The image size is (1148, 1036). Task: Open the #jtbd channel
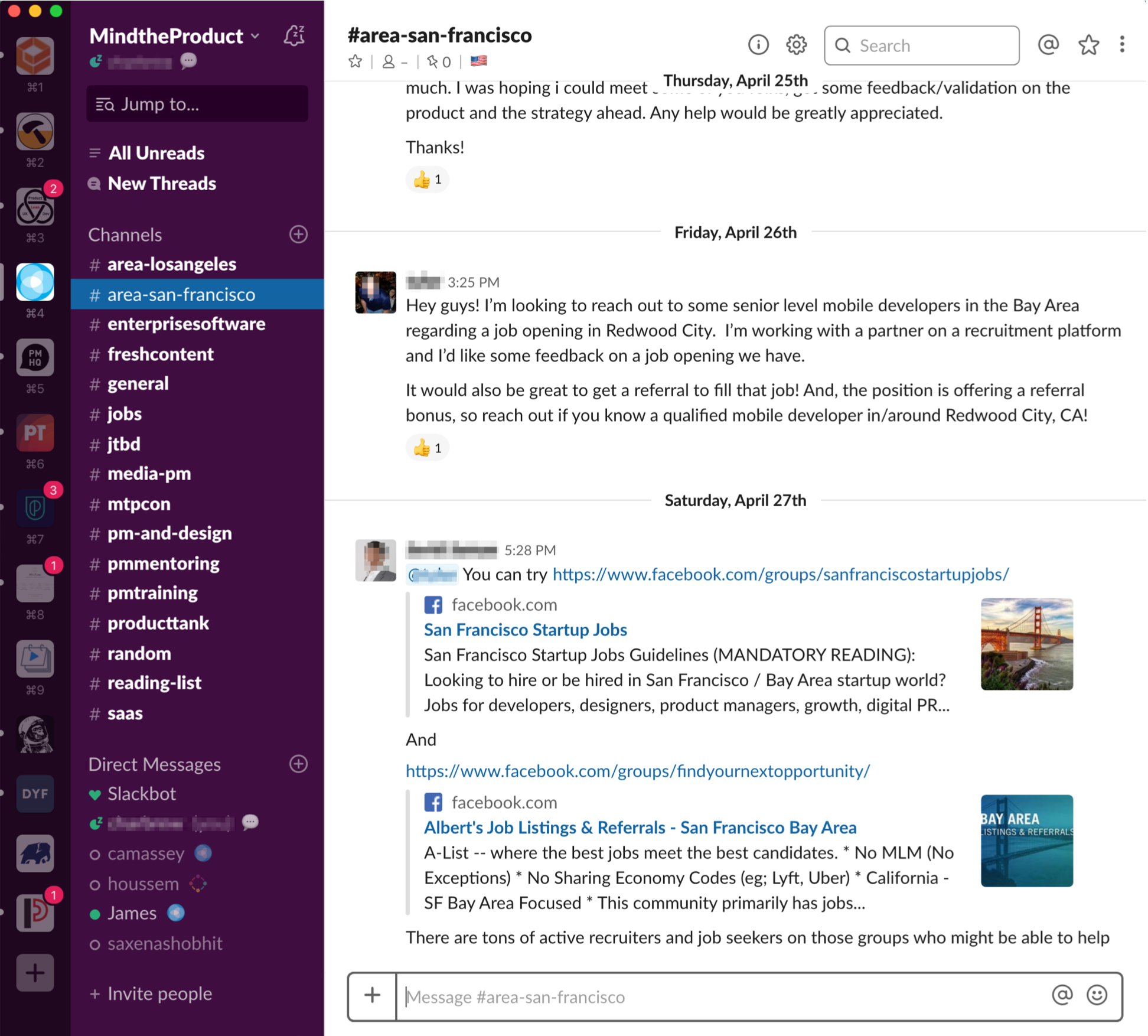pos(197,444)
